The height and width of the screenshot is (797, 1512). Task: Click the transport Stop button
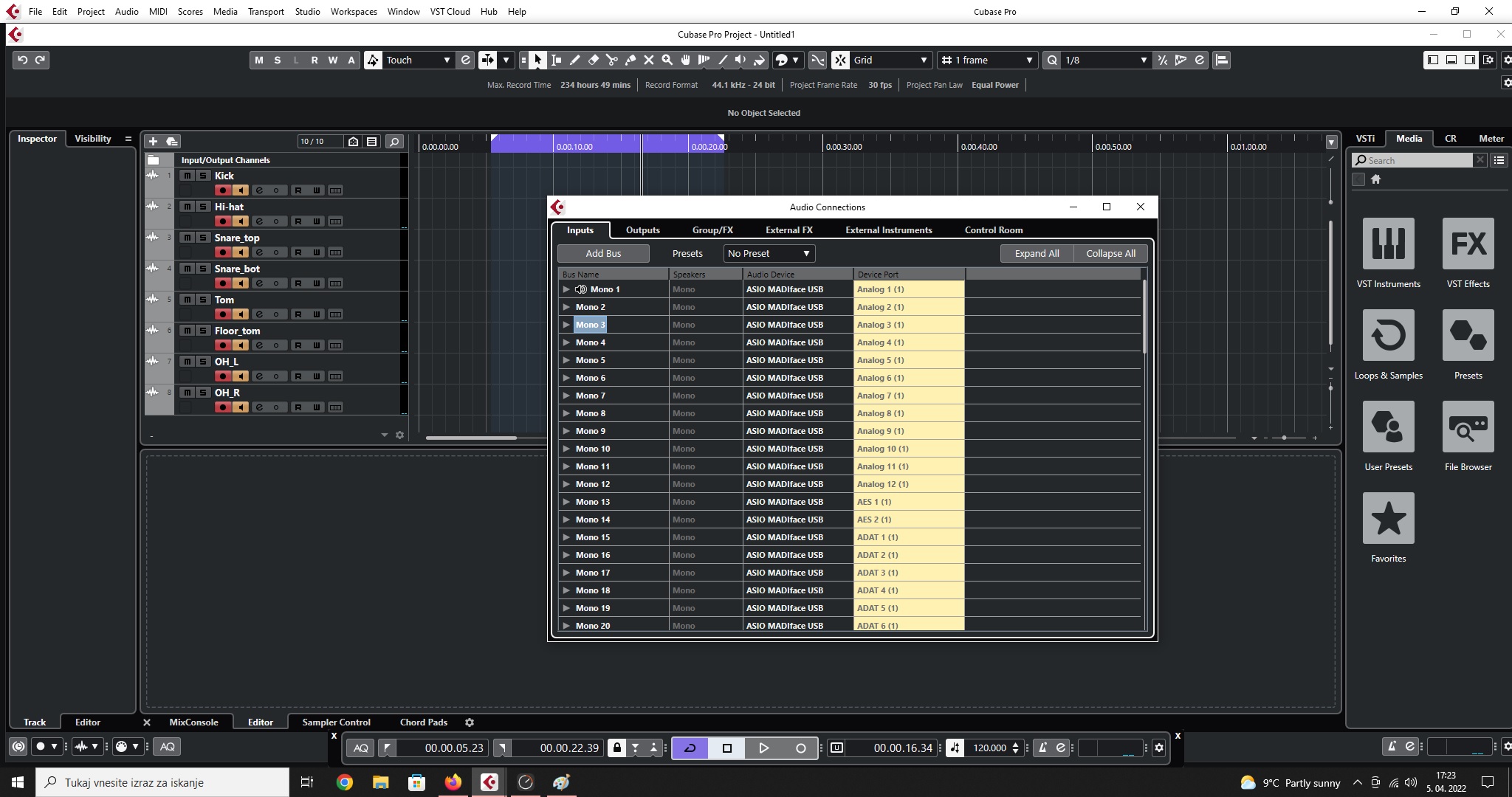coord(727,748)
